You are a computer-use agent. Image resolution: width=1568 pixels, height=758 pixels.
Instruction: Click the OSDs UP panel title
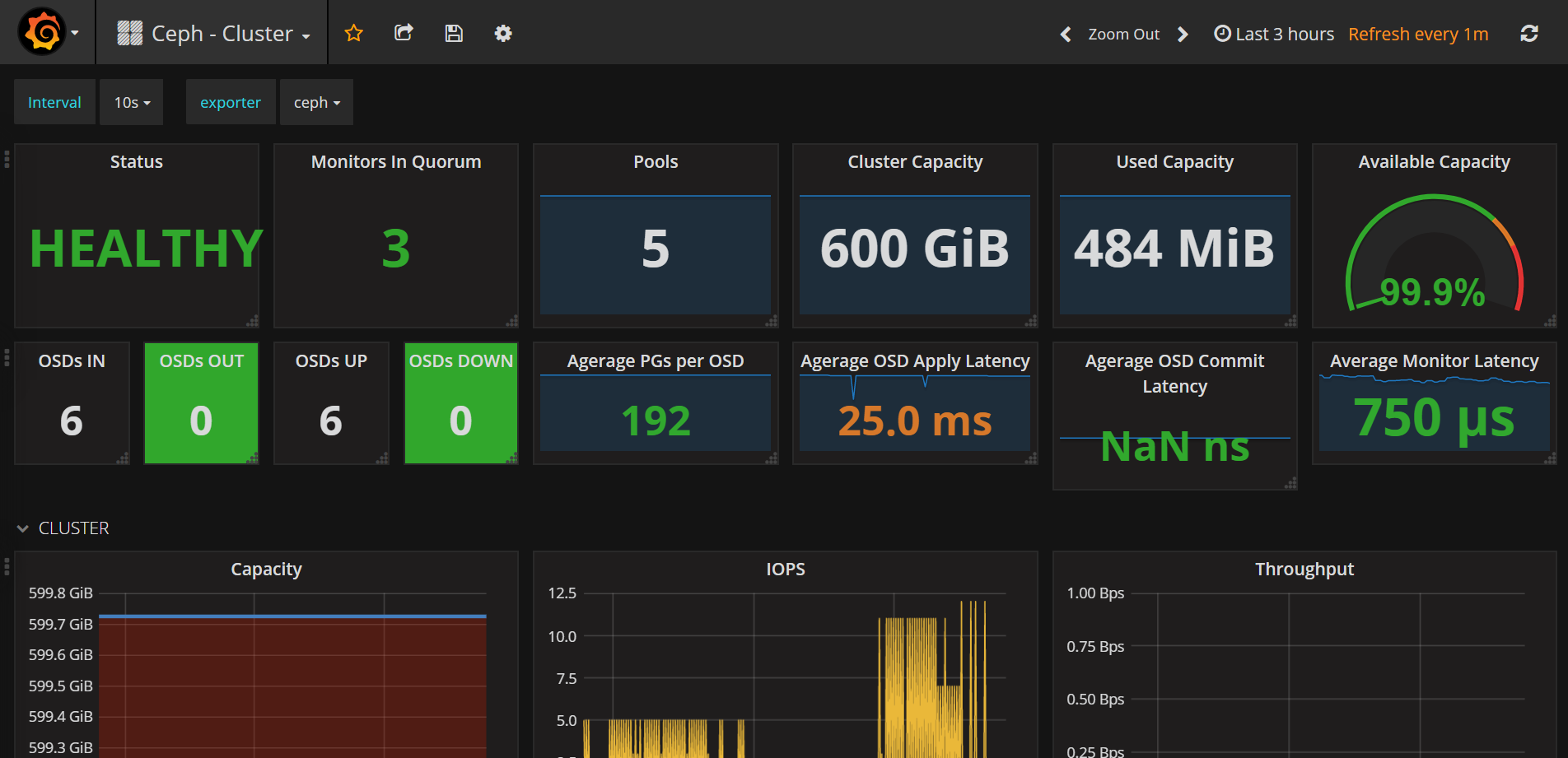(331, 360)
